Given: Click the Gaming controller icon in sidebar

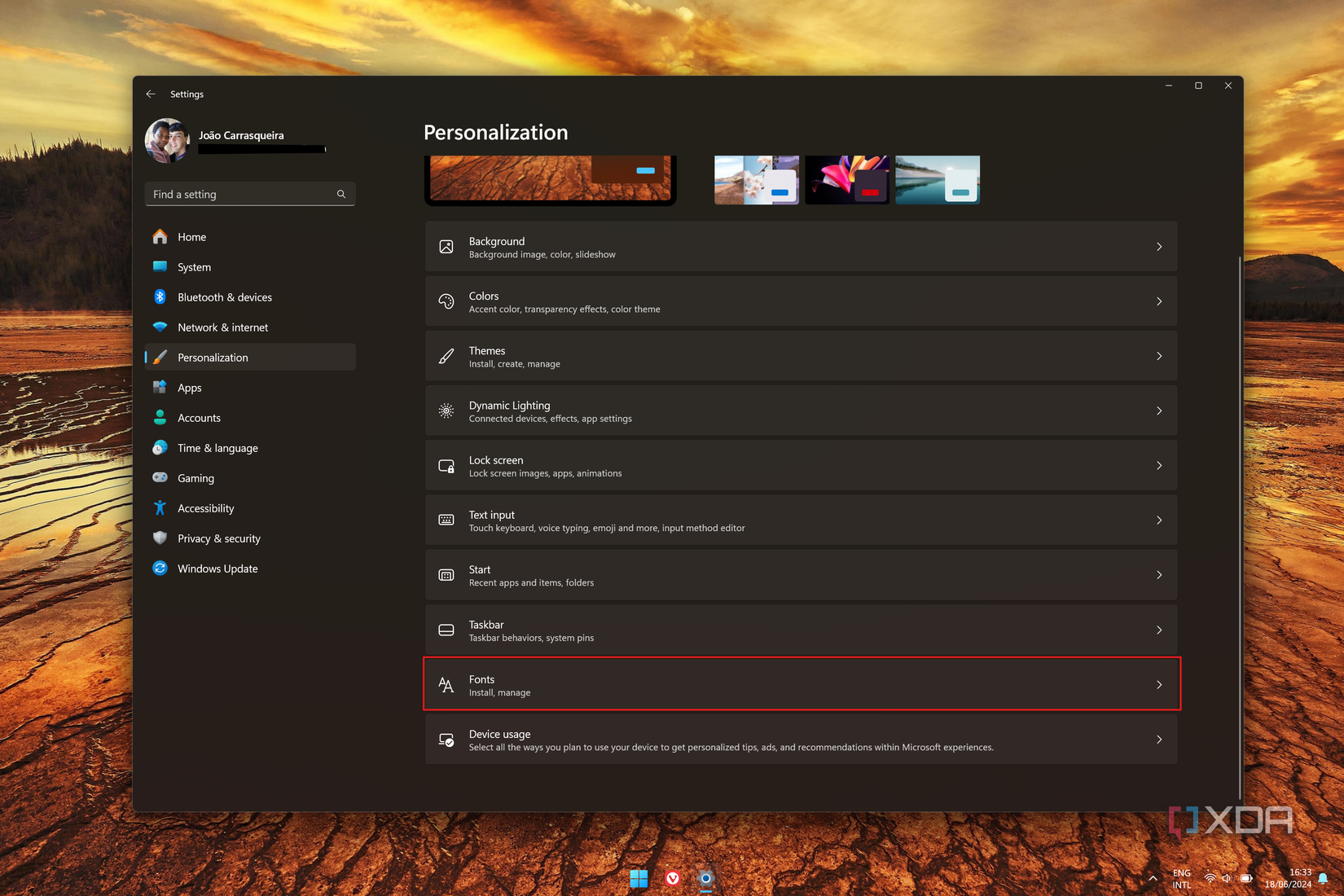Looking at the screenshot, I should (x=160, y=477).
